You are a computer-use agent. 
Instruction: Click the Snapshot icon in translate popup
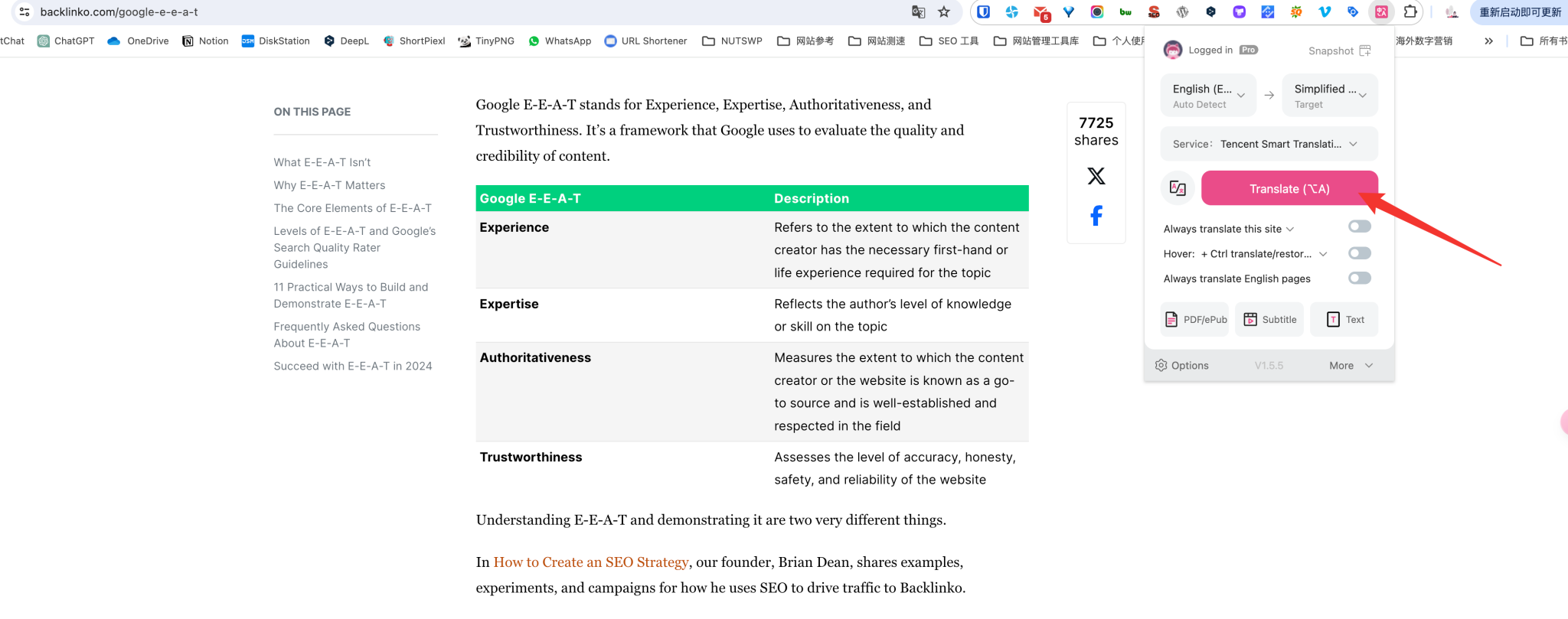click(x=1364, y=50)
